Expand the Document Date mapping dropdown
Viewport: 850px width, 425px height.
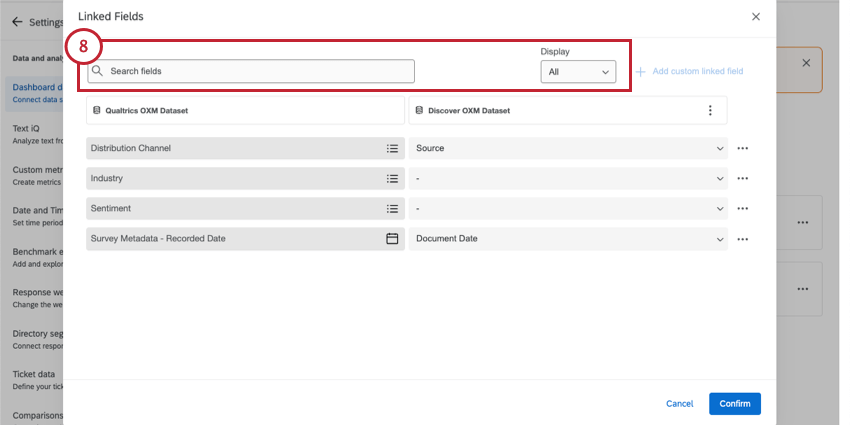coord(568,239)
